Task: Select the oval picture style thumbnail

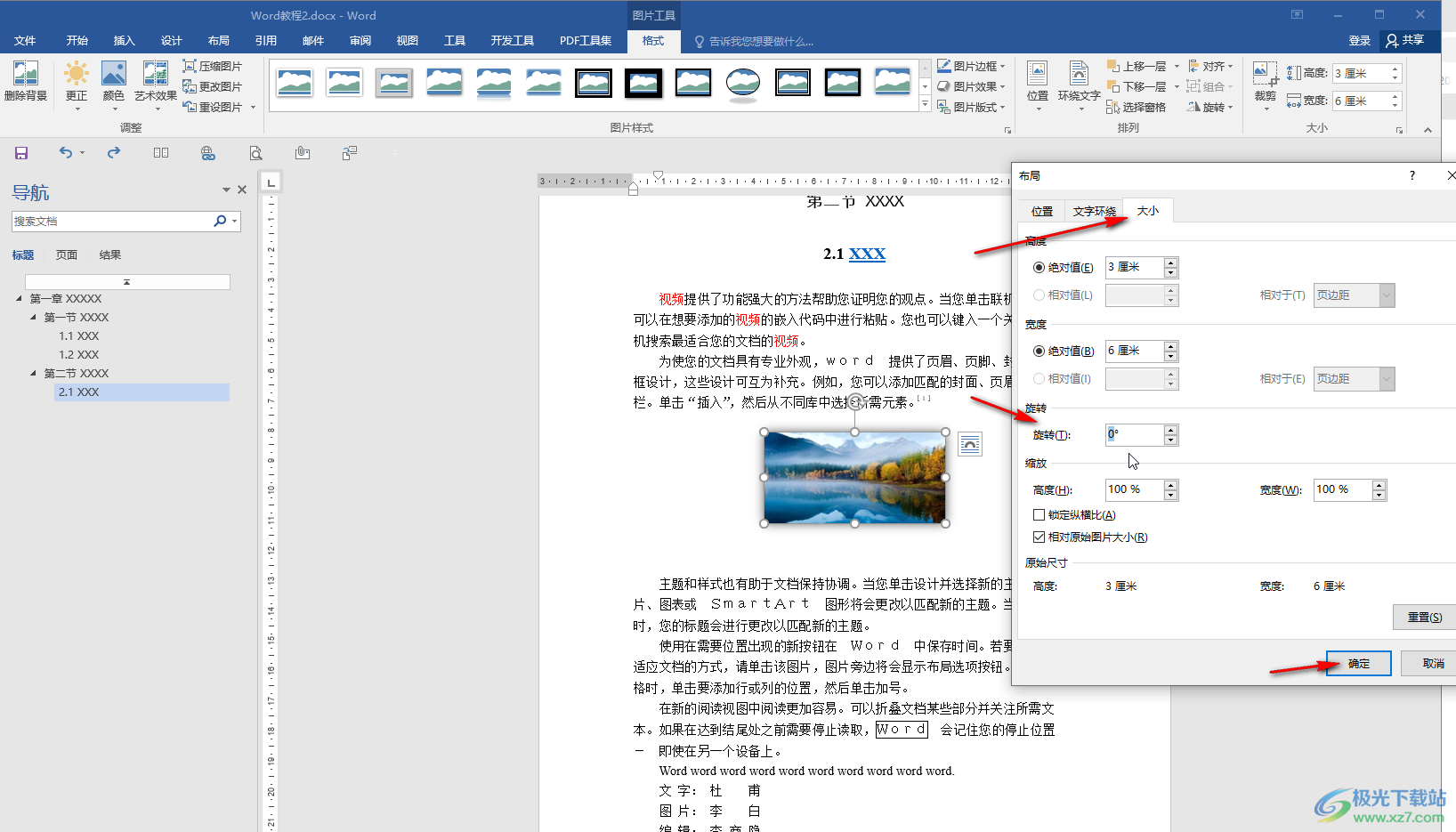Action: point(743,83)
